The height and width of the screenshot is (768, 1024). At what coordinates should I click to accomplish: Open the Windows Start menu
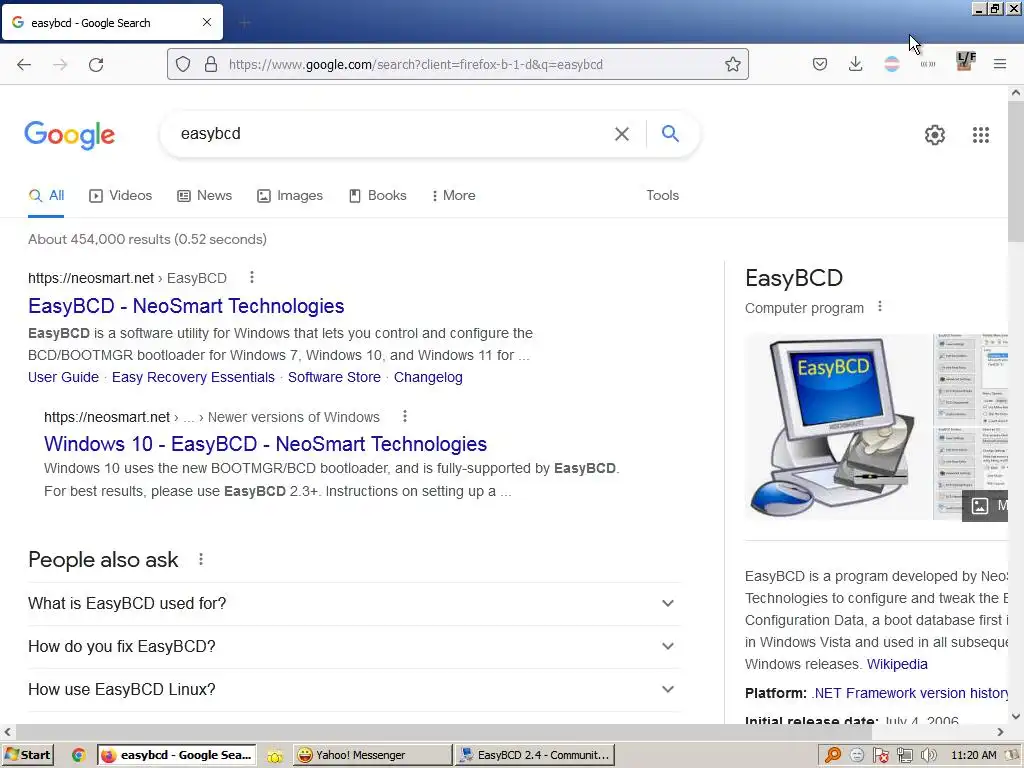[28, 756]
